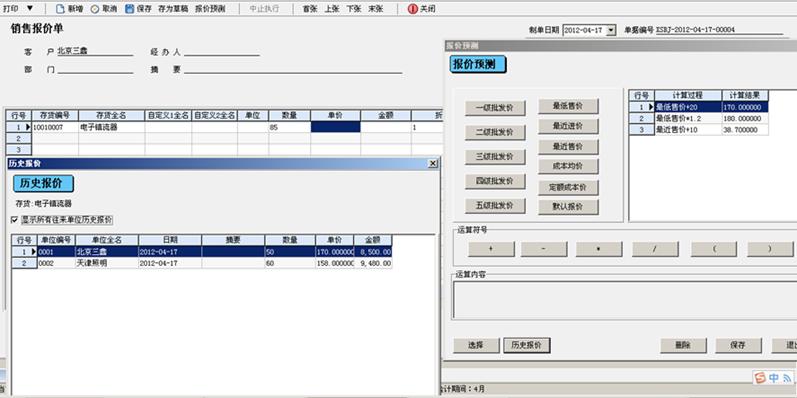Click 存为草稿 in the toolbar

173,9
